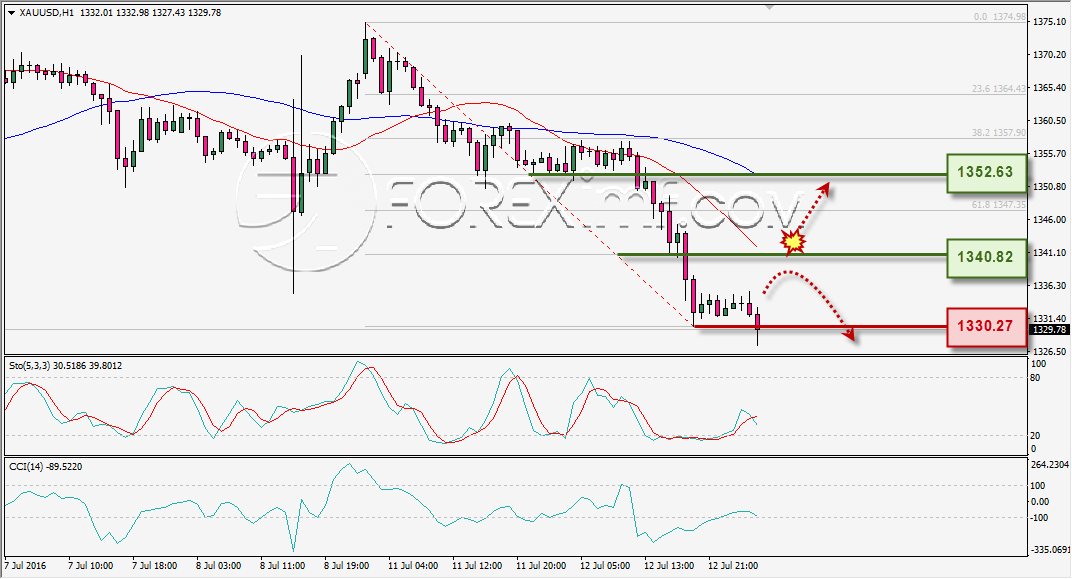Click price axis value 1360.50
This screenshot has height=579, width=1072.
1049,120
